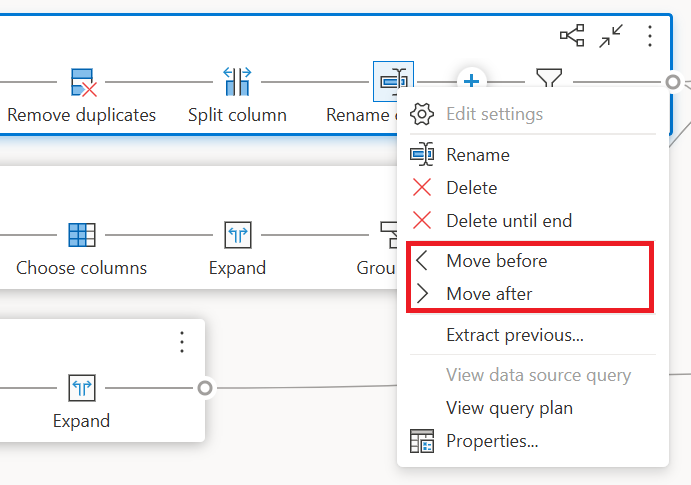The width and height of the screenshot is (691, 485).
Task: Click the filter funnel step icon
Action: 548,81
